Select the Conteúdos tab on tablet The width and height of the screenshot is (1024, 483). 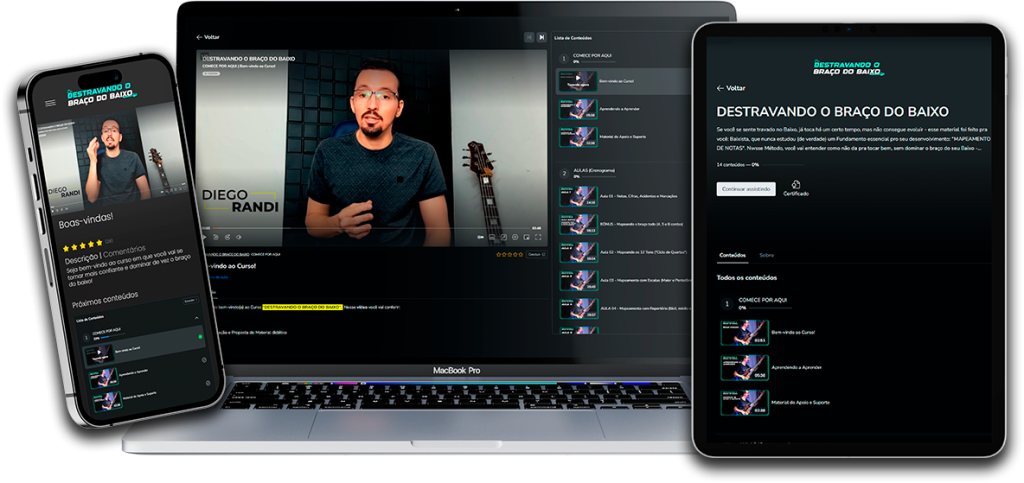732,255
